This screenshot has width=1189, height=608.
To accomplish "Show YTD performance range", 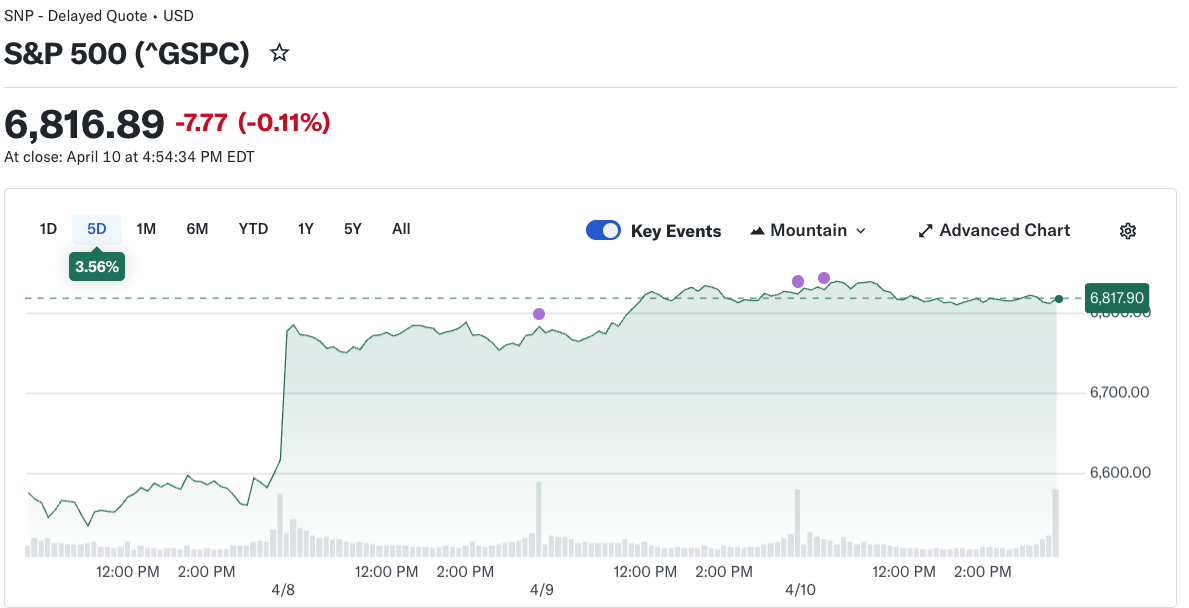I will click(x=253, y=229).
